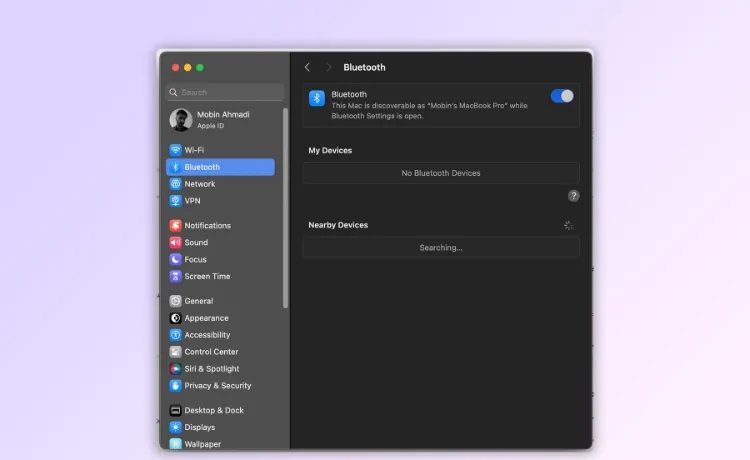Click the 'Nearby Devices' heading
Image resolution: width=750 pixels, height=460 pixels.
pyautogui.click(x=338, y=225)
